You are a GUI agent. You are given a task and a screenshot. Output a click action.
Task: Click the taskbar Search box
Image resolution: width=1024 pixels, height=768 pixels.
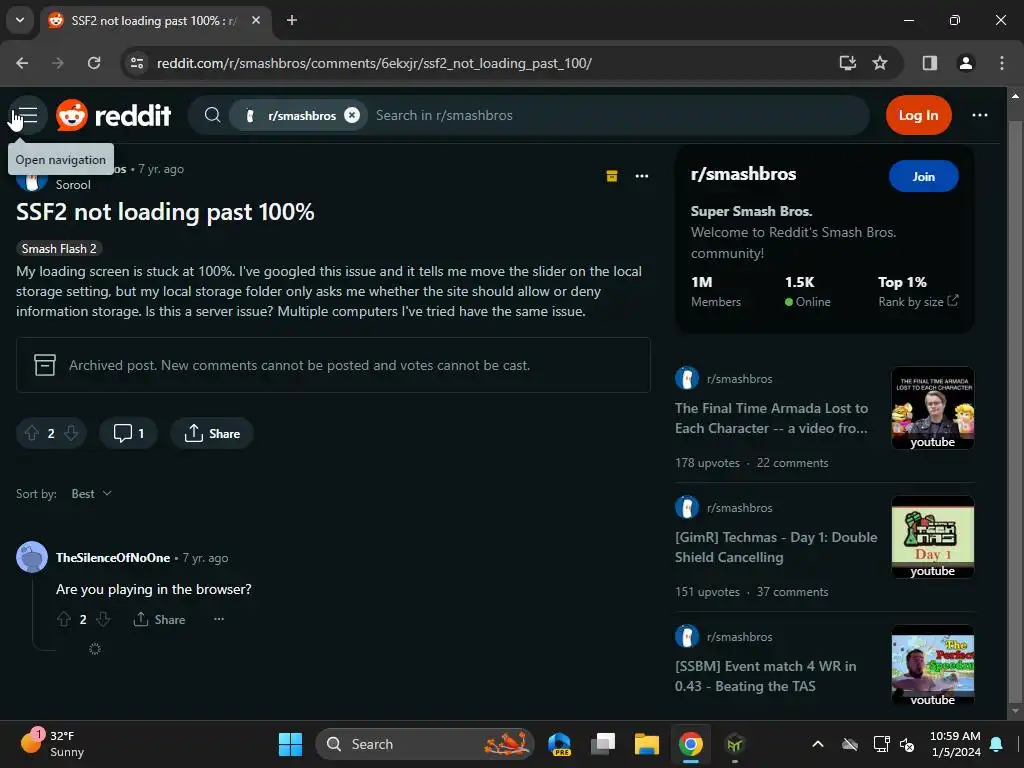click(424, 744)
